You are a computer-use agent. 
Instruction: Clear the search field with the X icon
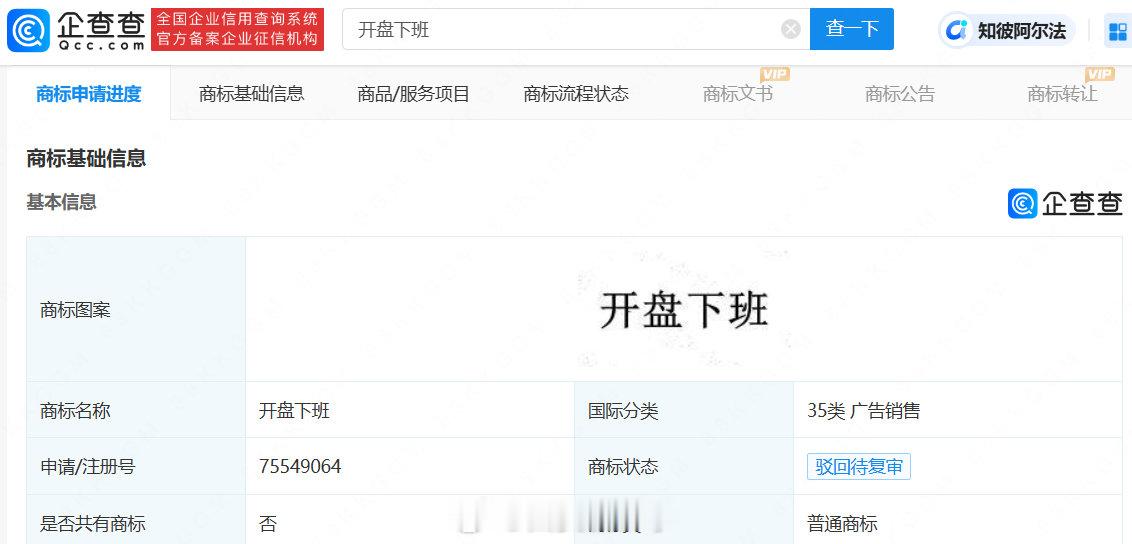coord(791,30)
